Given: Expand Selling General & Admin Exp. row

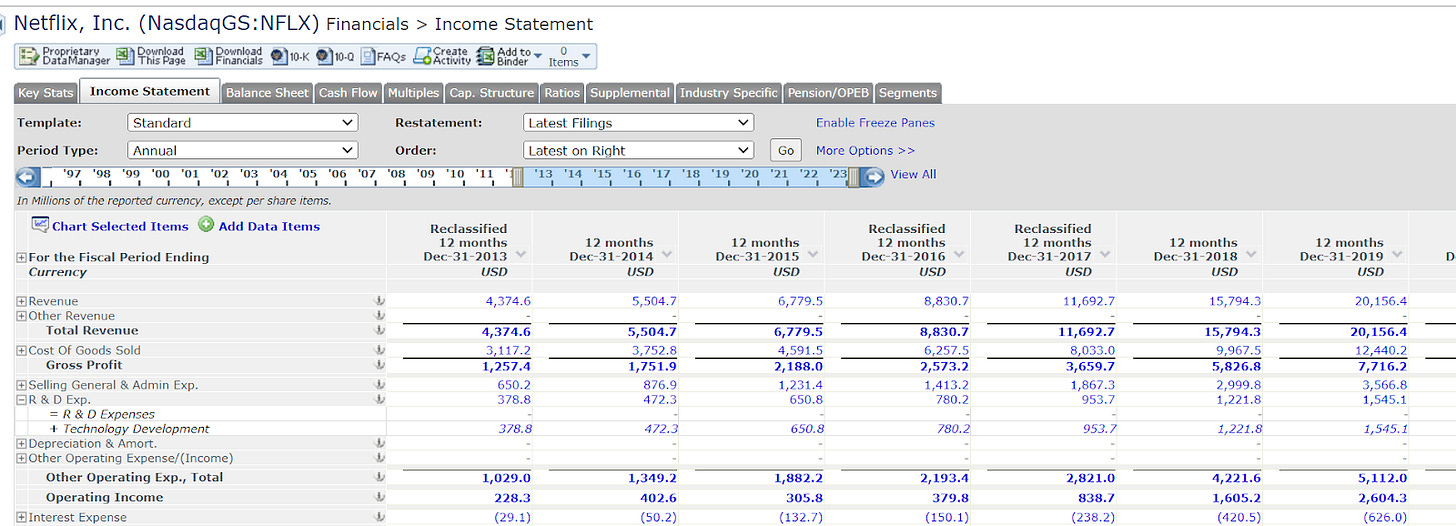Looking at the screenshot, I should pos(22,385).
